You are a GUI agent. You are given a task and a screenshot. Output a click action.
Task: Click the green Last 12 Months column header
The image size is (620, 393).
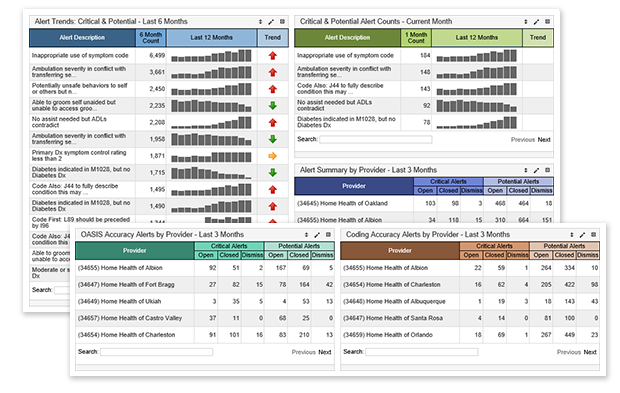point(477,38)
